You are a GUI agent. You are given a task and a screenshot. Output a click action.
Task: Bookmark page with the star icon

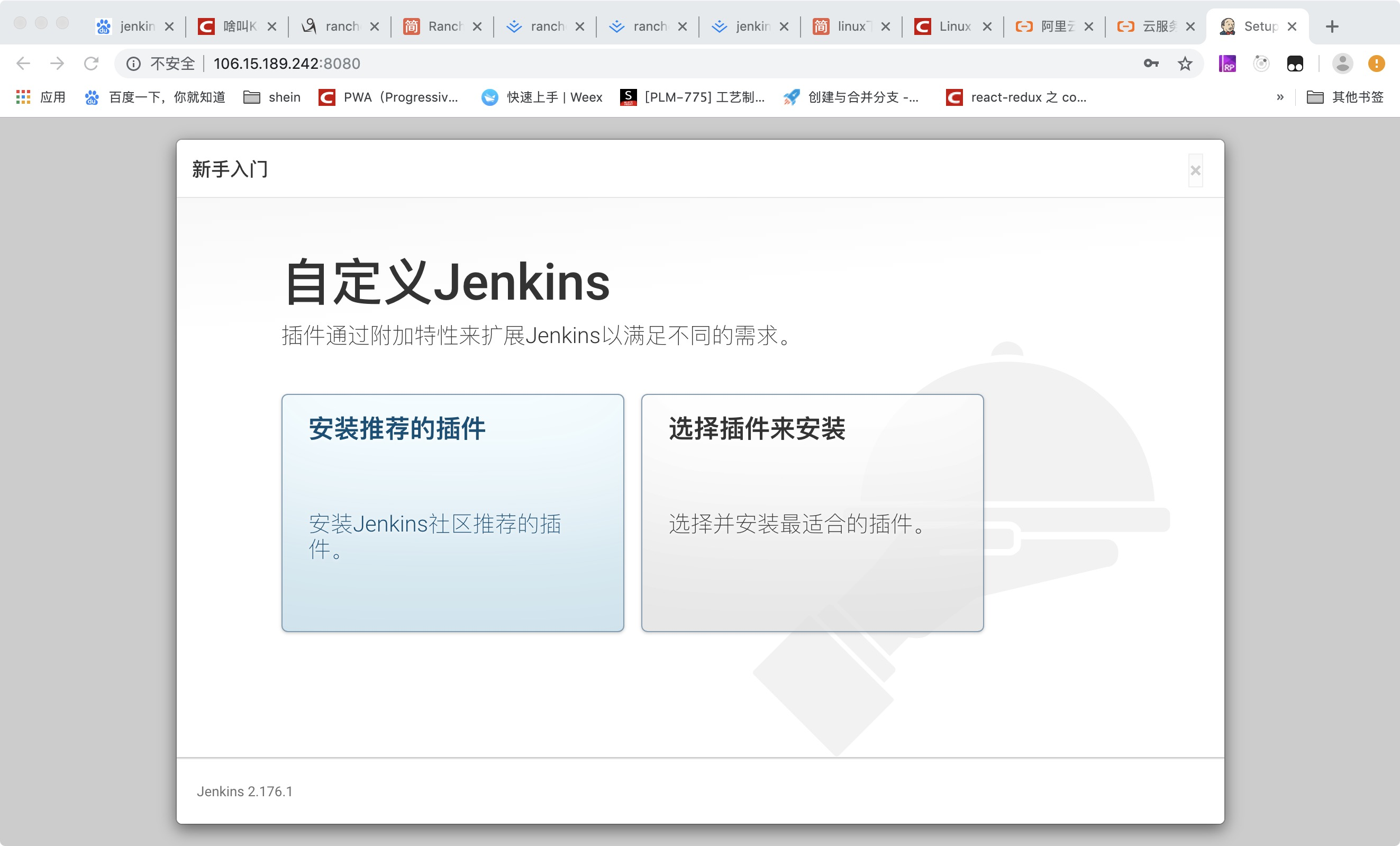[x=1185, y=63]
